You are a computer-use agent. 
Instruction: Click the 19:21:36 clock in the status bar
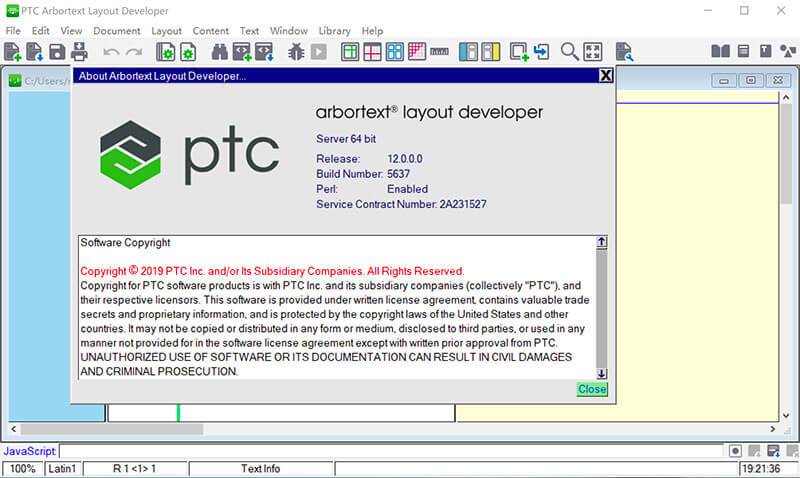[761, 468]
